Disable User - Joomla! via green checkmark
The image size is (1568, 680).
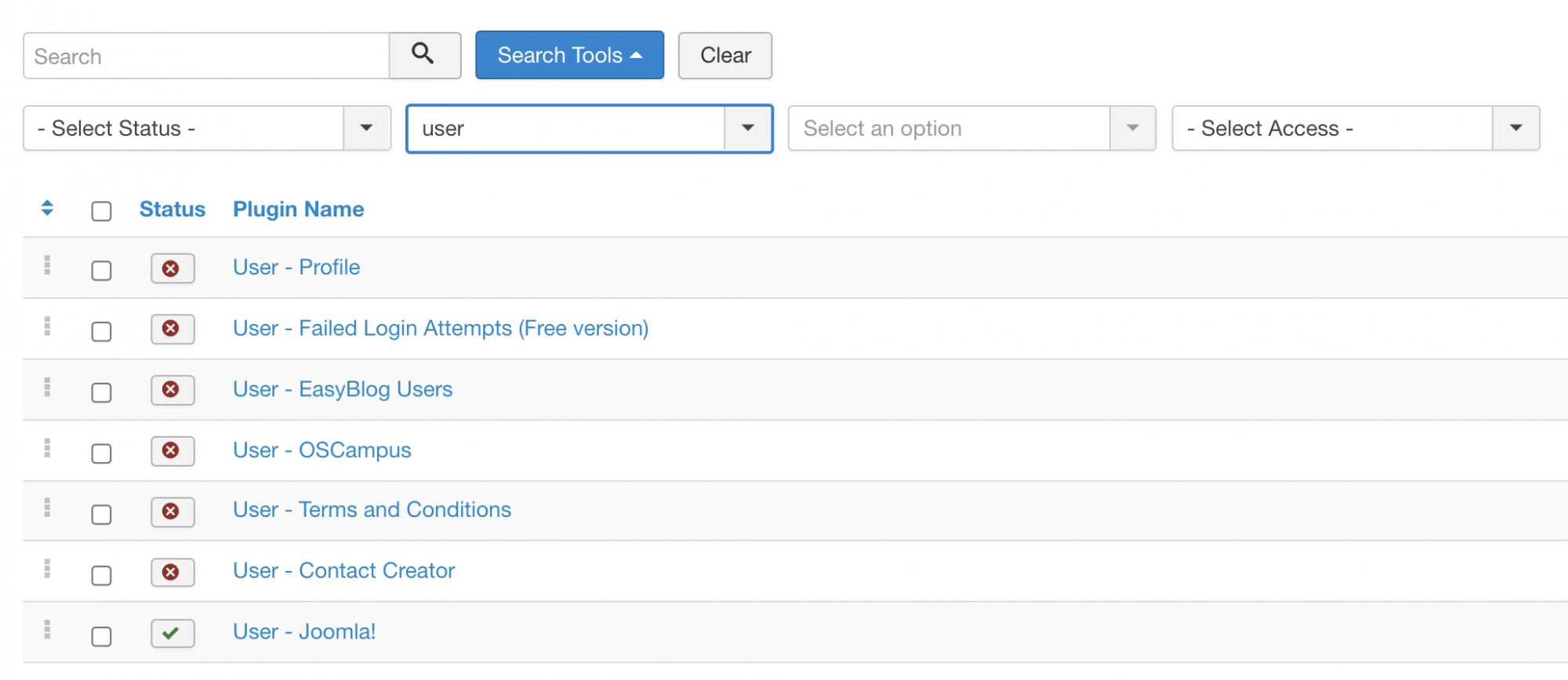(x=172, y=633)
